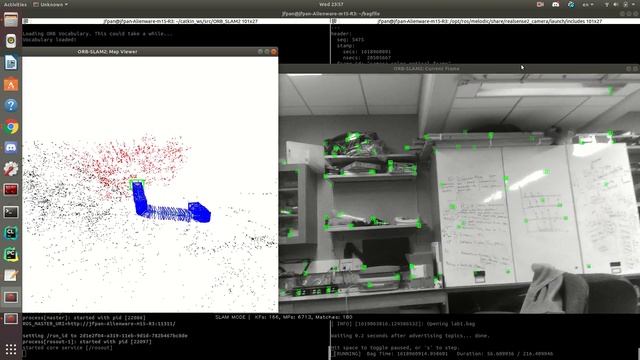Open the wrench tool app in dock
The image size is (640, 360).
(11, 169)
